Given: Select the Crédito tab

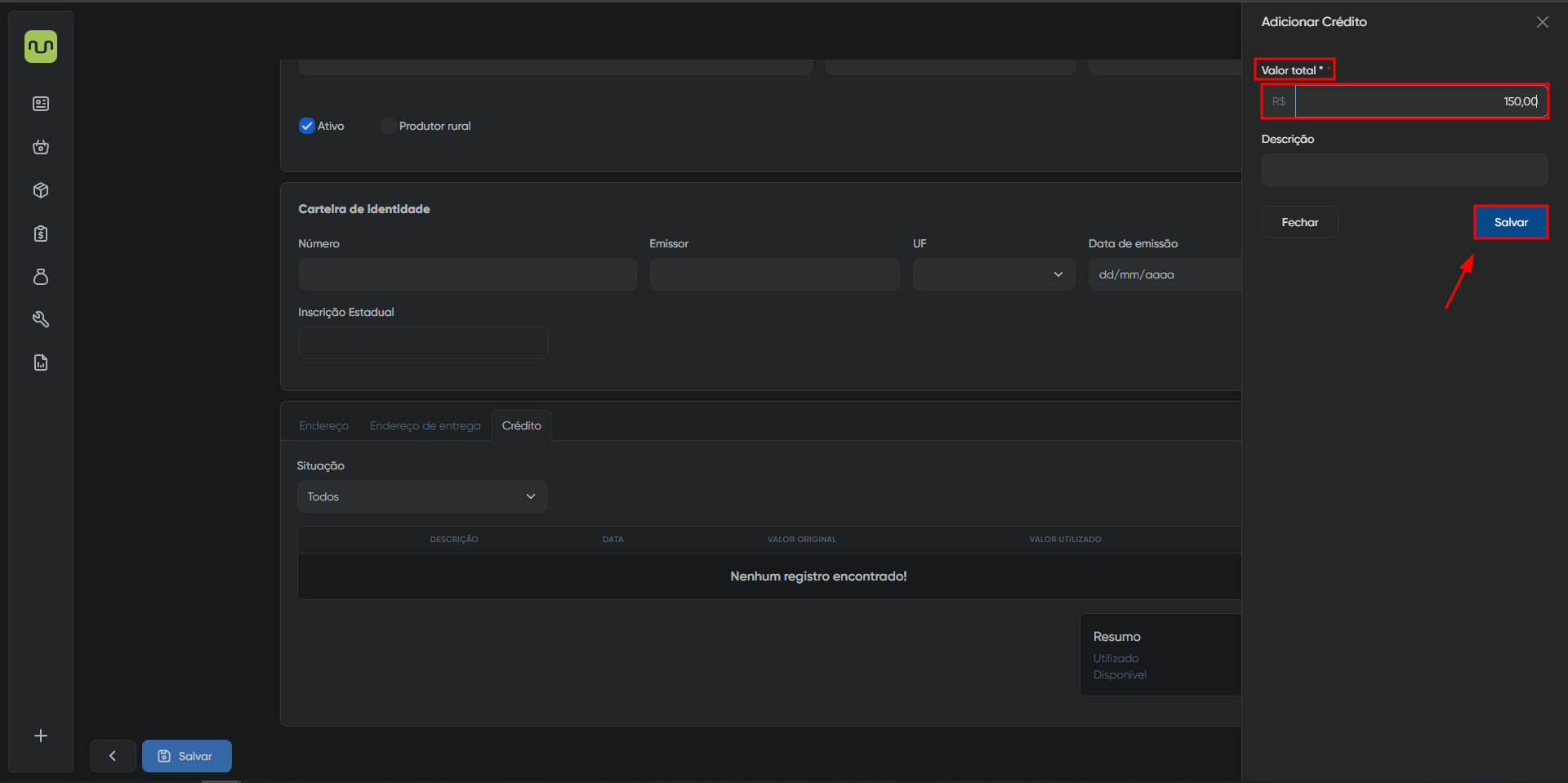Looking at the screenshot, I should click(521, 425).
